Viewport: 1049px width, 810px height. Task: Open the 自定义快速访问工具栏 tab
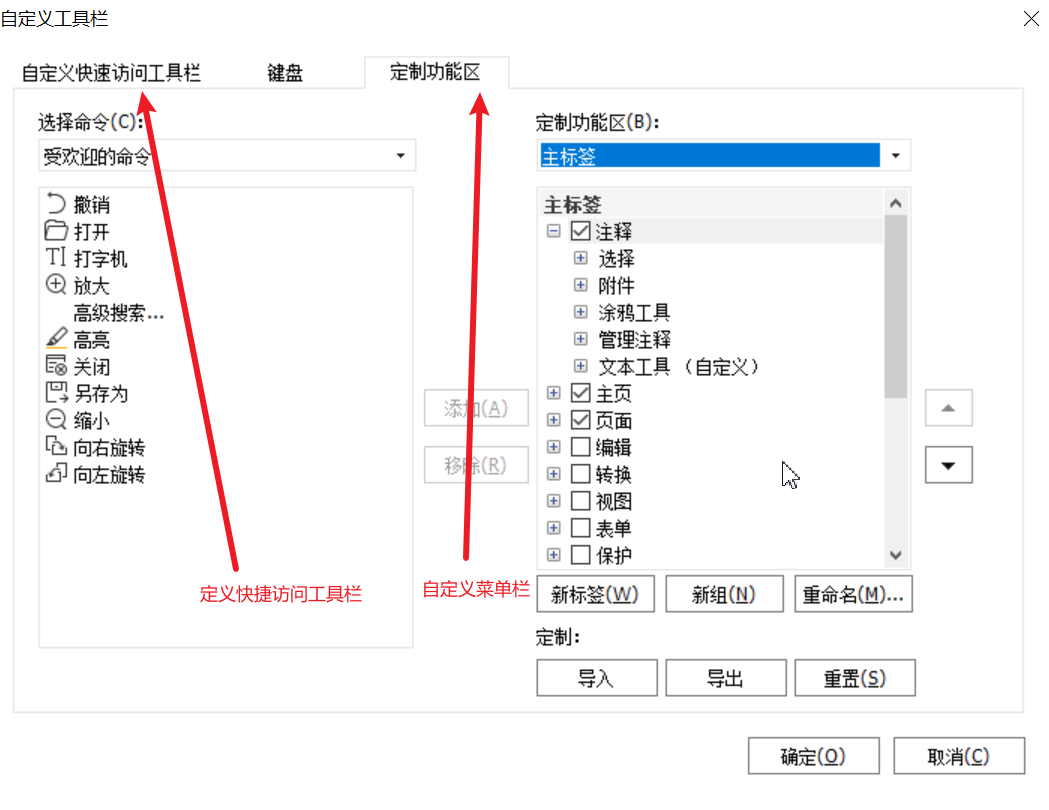(111, 73)
